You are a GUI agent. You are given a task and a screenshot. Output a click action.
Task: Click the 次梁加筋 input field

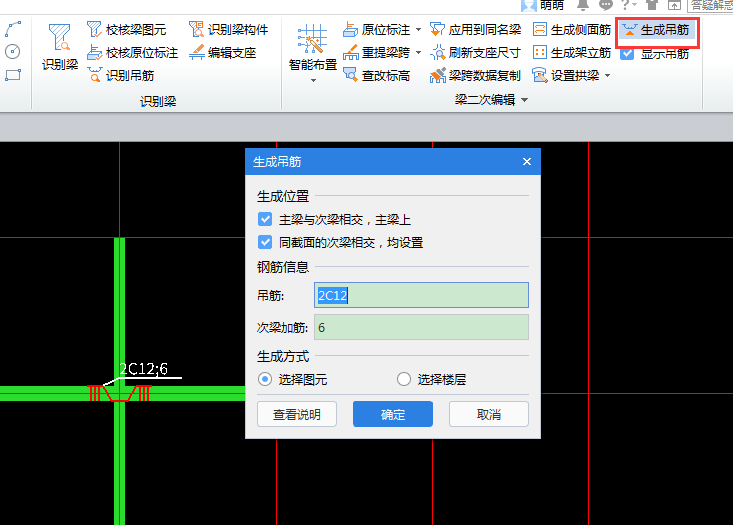tap(421, 327)
